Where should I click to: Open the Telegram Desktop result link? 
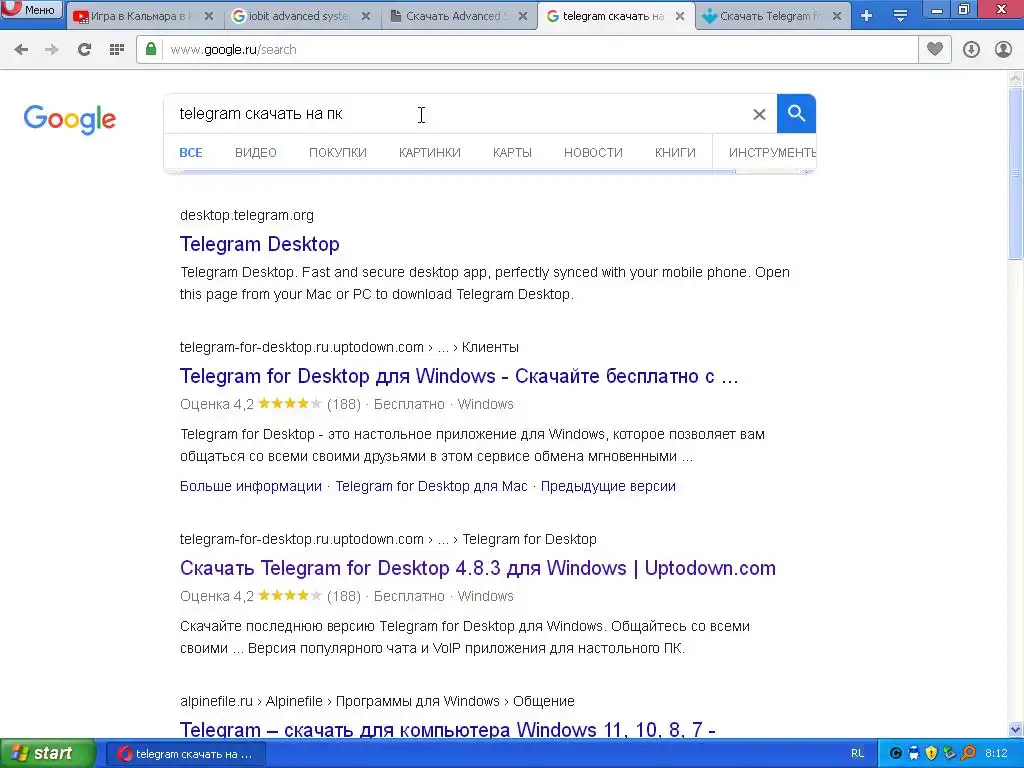click(x=259, y=244)
